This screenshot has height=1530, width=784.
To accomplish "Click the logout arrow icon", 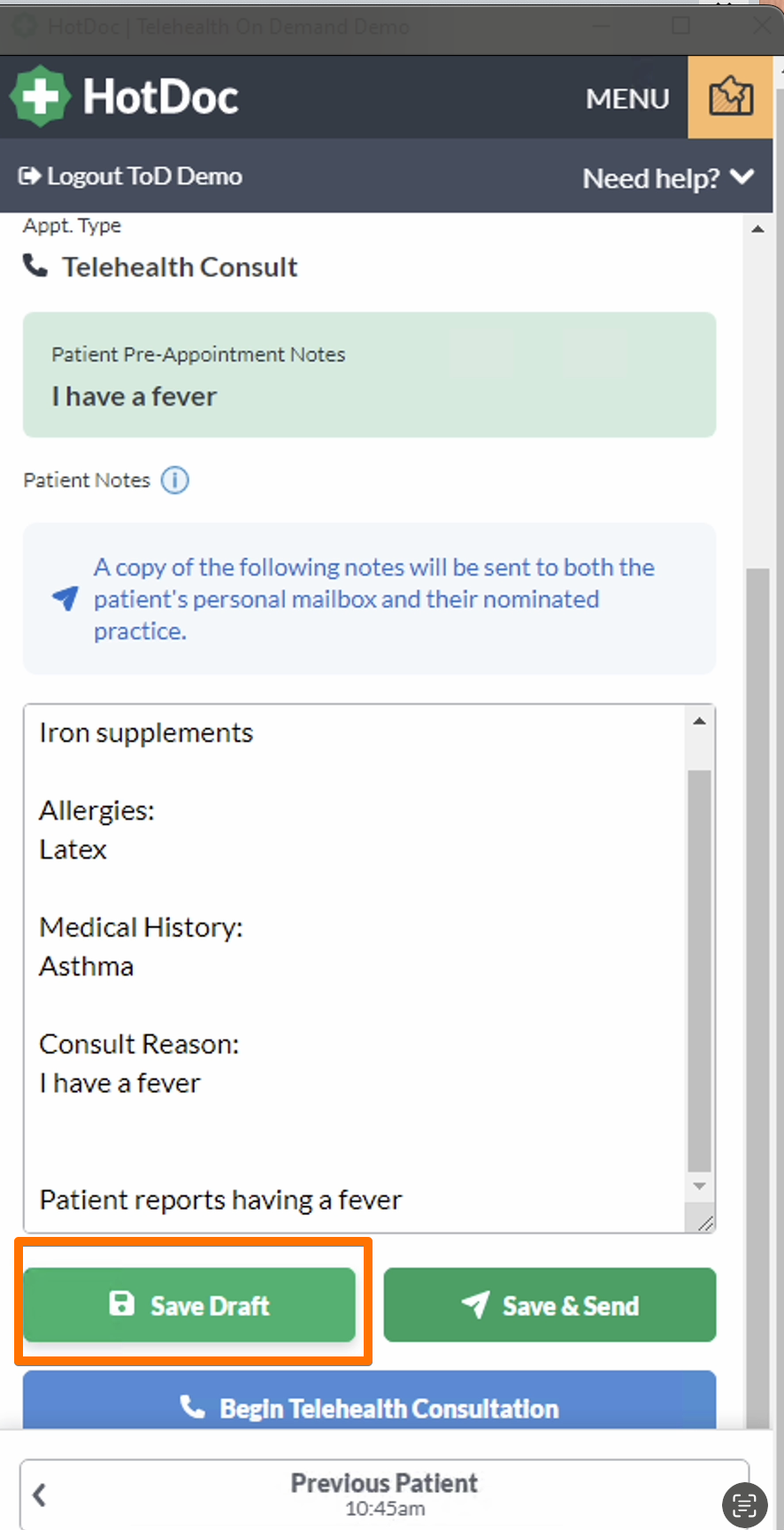I will click(x=29, y=176).
